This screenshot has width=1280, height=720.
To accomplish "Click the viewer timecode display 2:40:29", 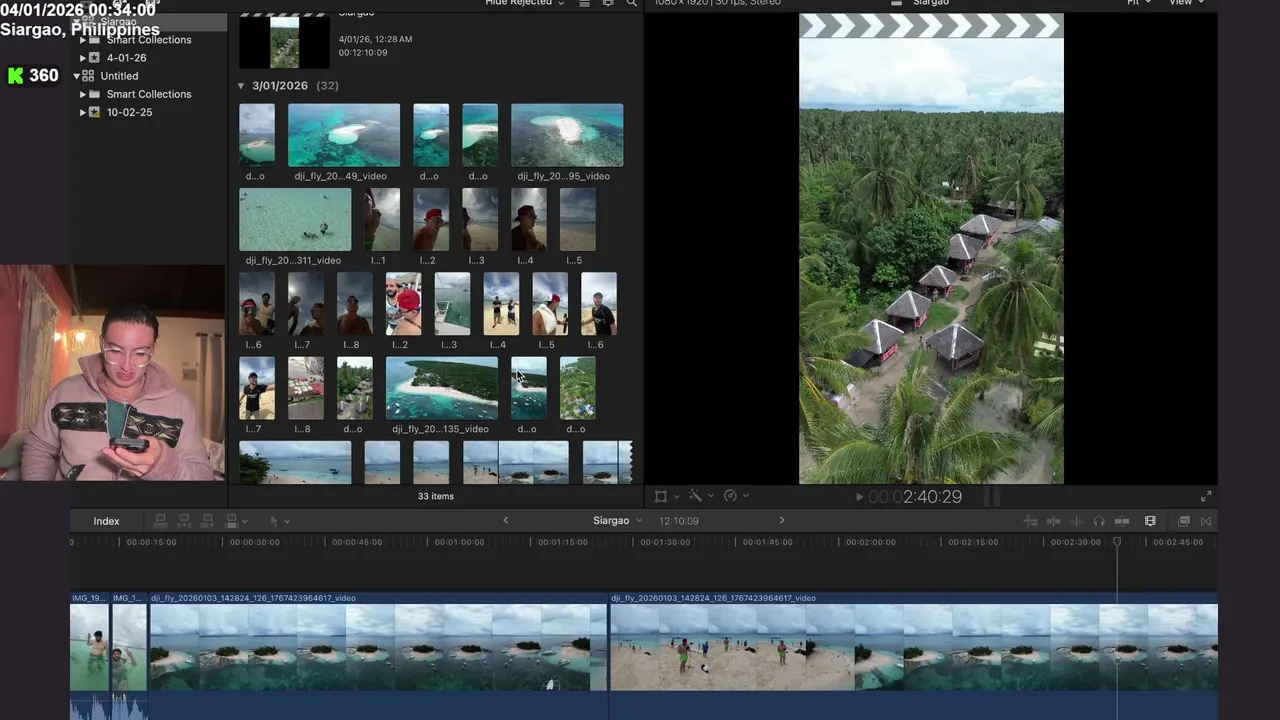I will pyautogui.click(x=915, y=496).
